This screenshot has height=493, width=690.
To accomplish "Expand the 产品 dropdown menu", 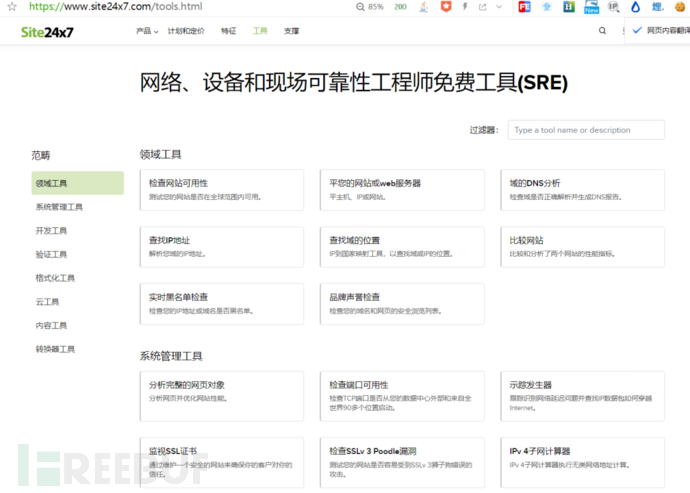I will point(147,31).
